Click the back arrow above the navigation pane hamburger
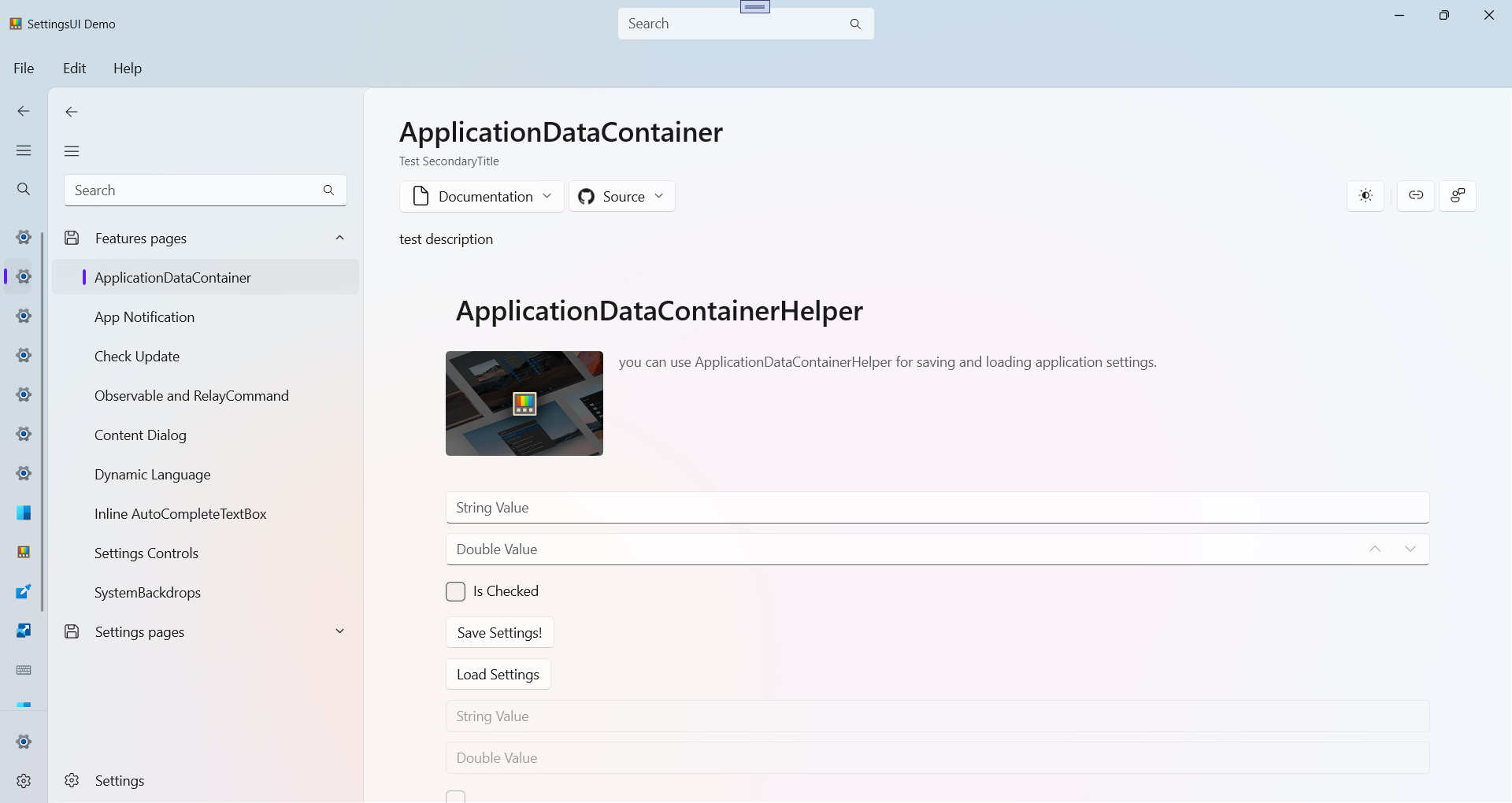1512x803 pixels. tap(72, 112)
